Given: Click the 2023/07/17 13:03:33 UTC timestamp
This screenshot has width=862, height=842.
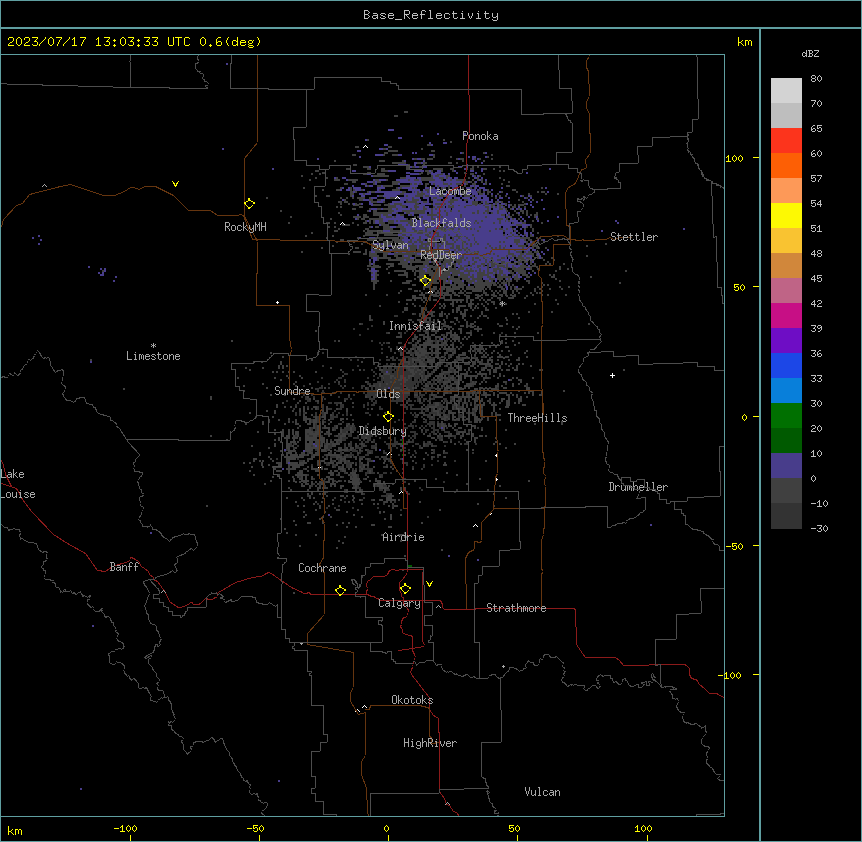Looking at the screenshot, I should (99, 42).
